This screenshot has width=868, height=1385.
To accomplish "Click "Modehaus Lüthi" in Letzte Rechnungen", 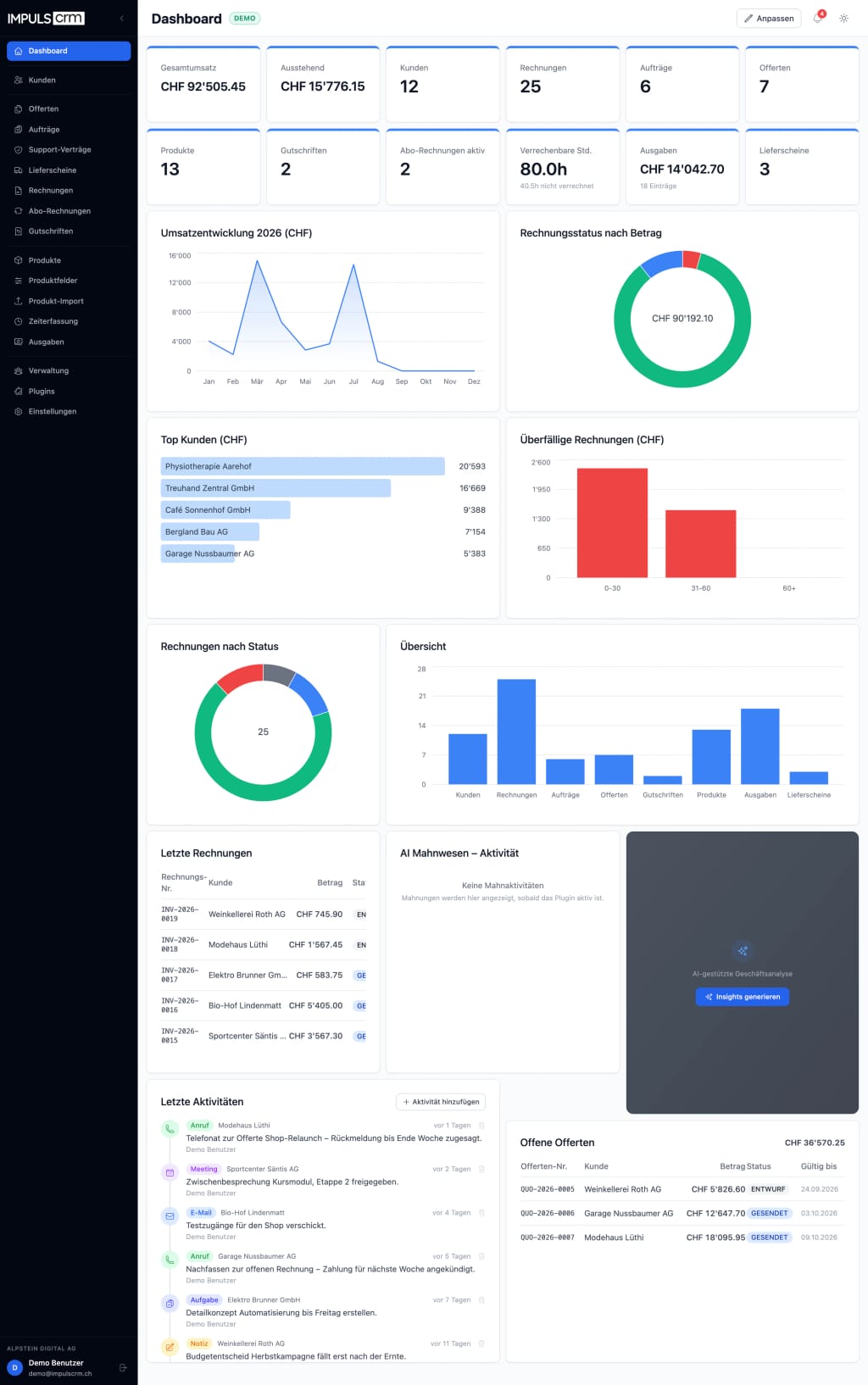I will point(238,945).
